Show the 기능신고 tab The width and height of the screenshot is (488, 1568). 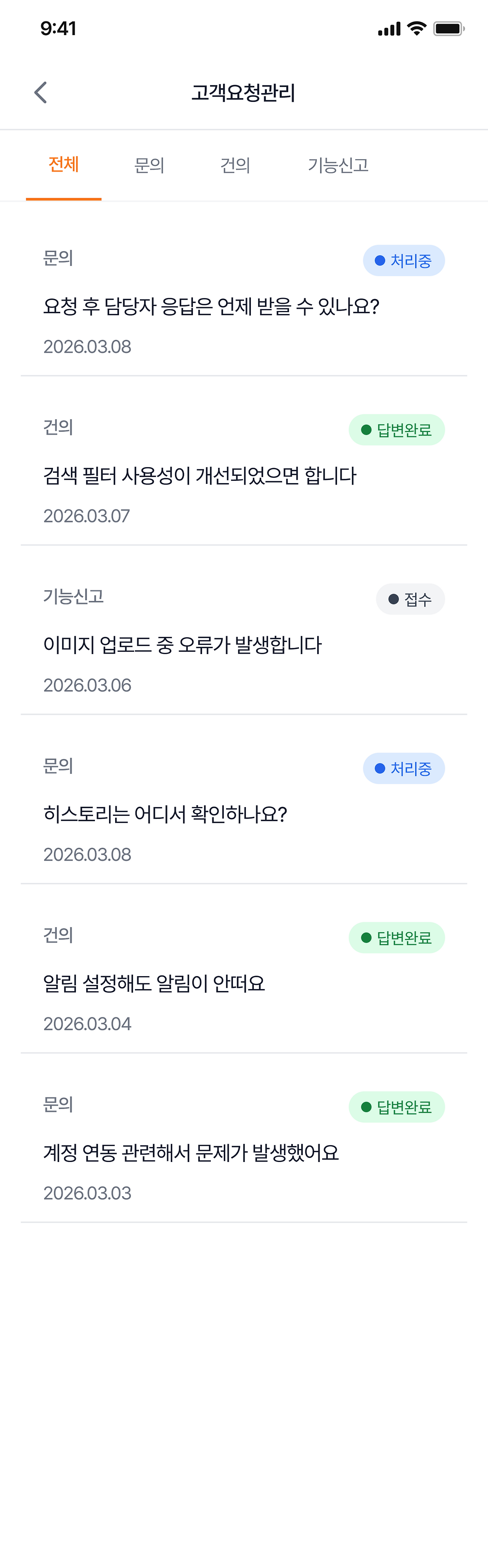[338, 165]
